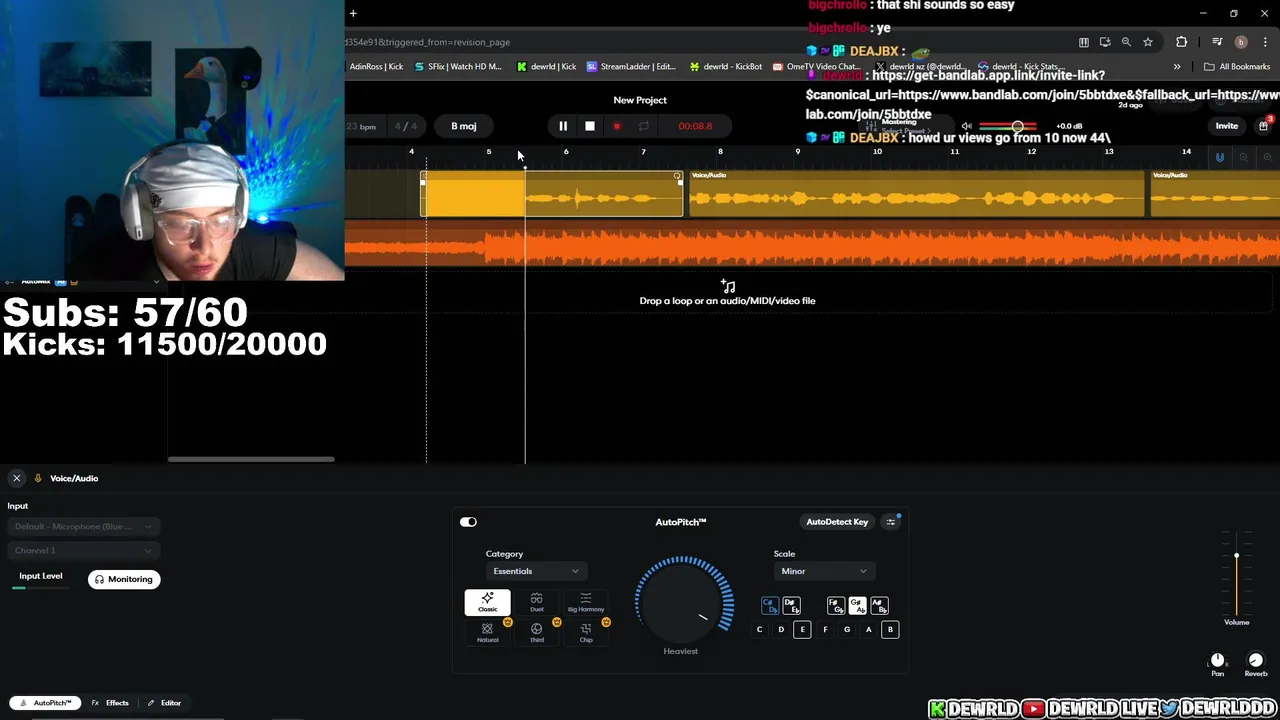Screen dimensions: 1280x720
Task: Bookmark this page with the star icon
Action: tap(1148, 42)
